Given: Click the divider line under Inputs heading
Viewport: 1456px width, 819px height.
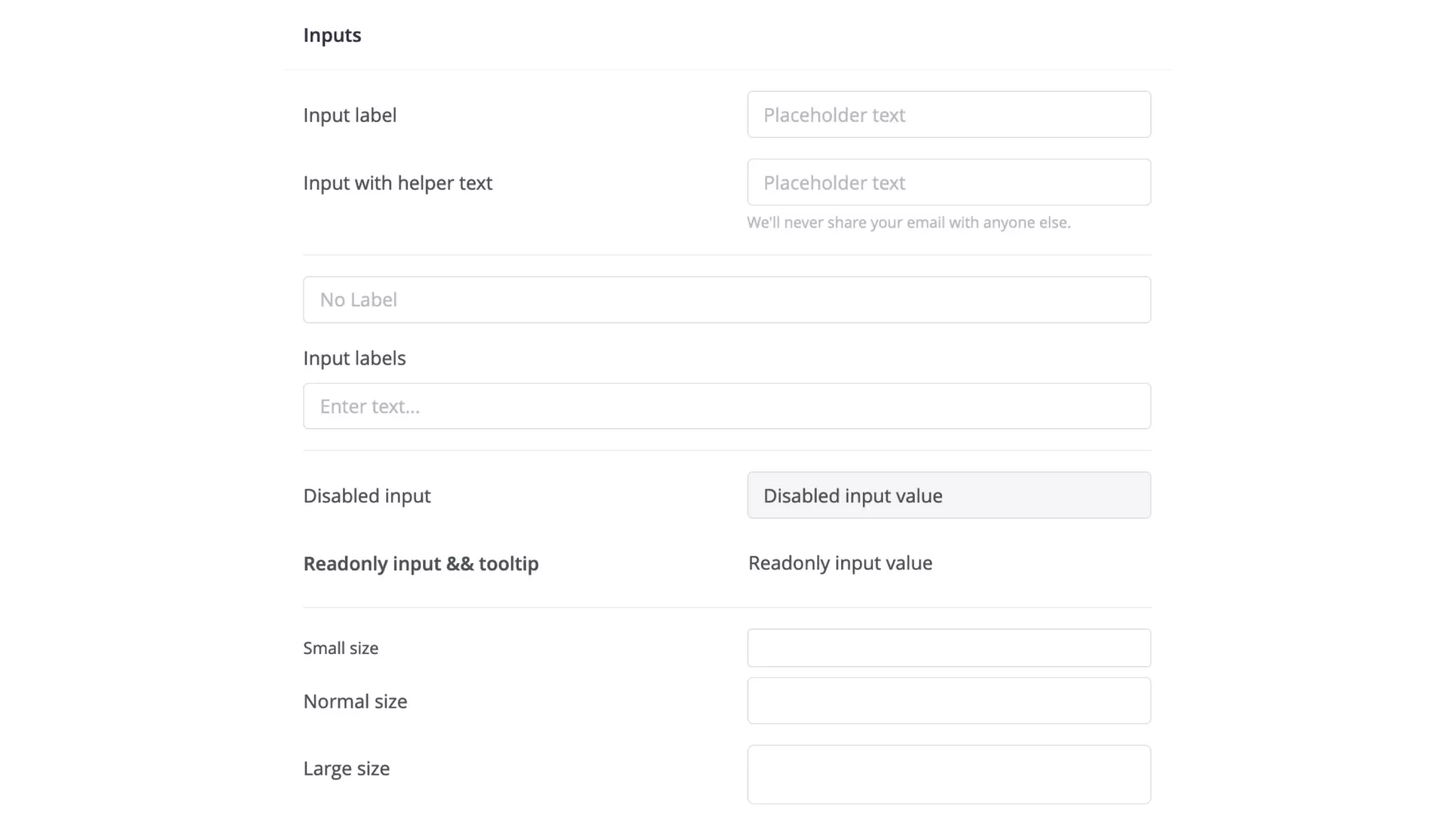Looking at the screenshot, I should [727, 70].
